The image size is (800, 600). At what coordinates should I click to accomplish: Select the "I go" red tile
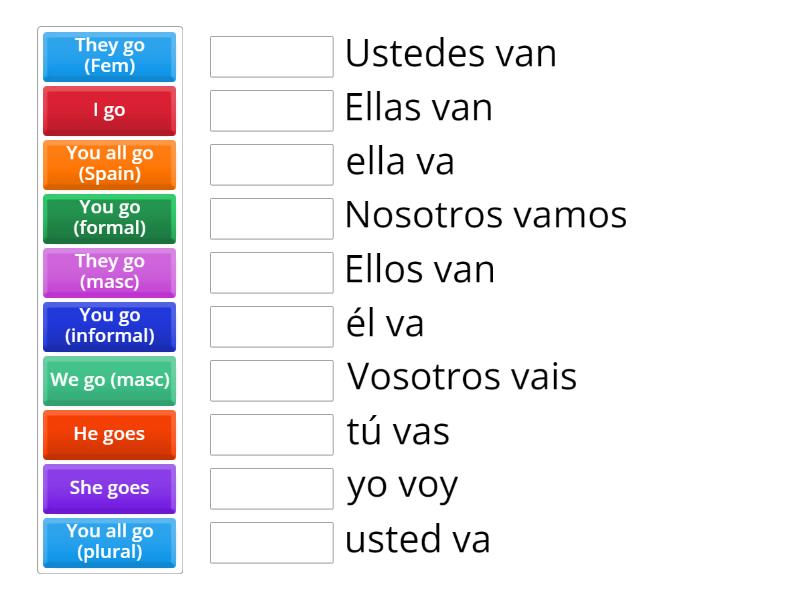pos(109,111)
